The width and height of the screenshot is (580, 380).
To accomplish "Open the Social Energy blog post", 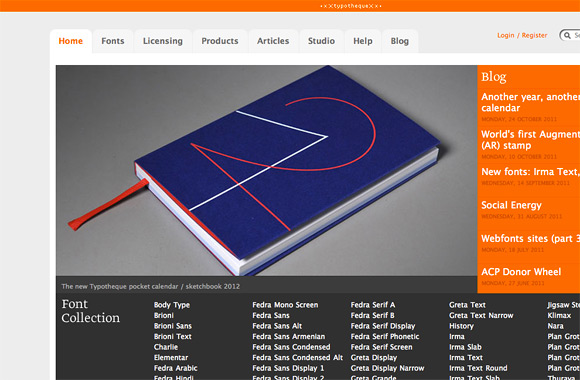I will 511,205.
